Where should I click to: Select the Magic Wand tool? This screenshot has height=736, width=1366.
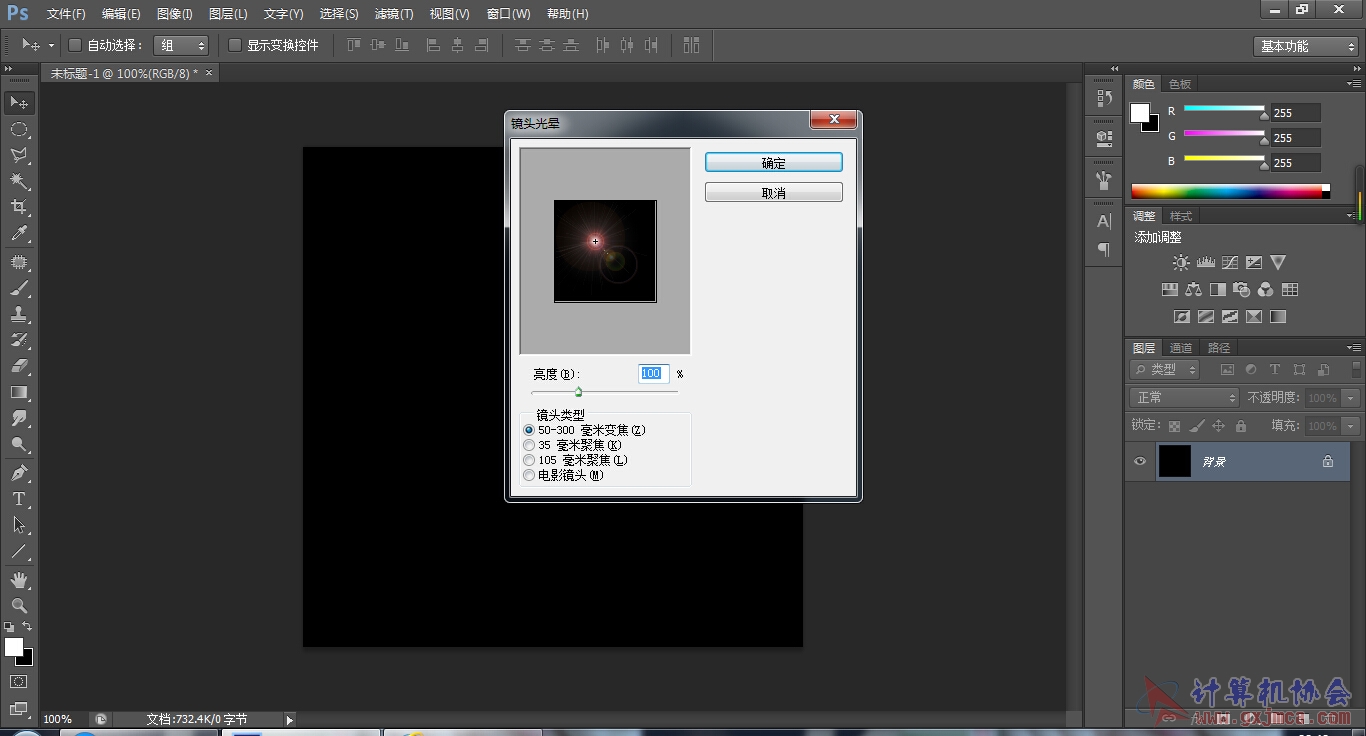(19, 182)
